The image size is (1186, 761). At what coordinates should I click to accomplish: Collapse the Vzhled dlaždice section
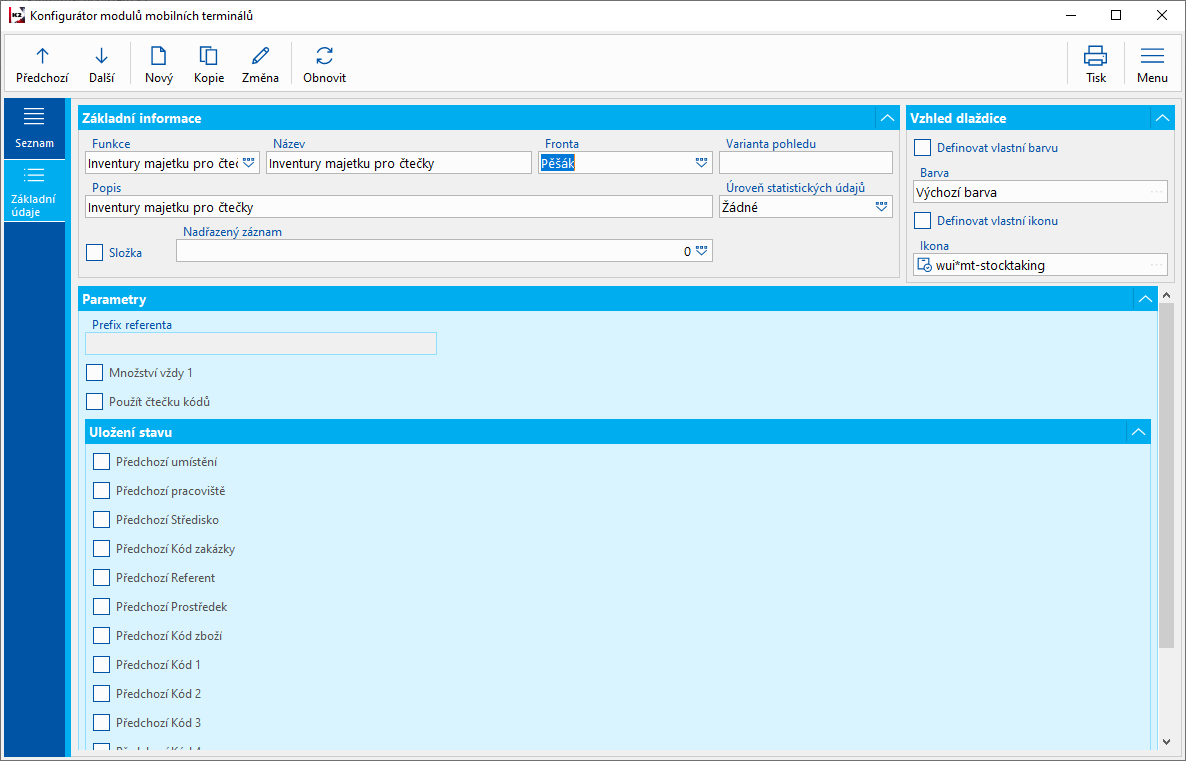coord(1163,118)
